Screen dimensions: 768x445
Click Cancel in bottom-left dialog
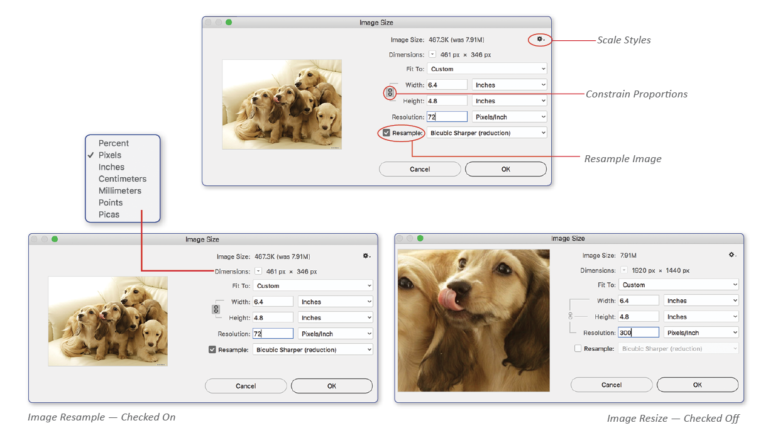click(x=245, y=386)
